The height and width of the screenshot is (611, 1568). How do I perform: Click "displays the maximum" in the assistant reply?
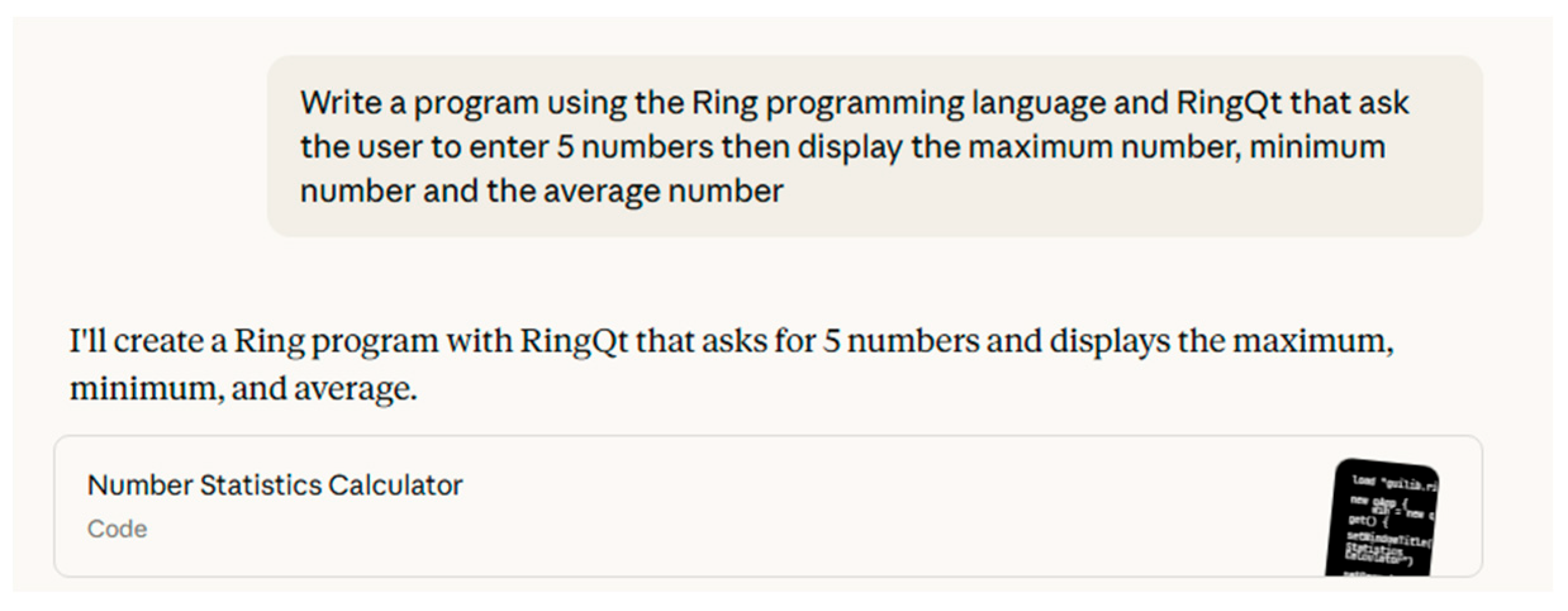click(1221, 341)
